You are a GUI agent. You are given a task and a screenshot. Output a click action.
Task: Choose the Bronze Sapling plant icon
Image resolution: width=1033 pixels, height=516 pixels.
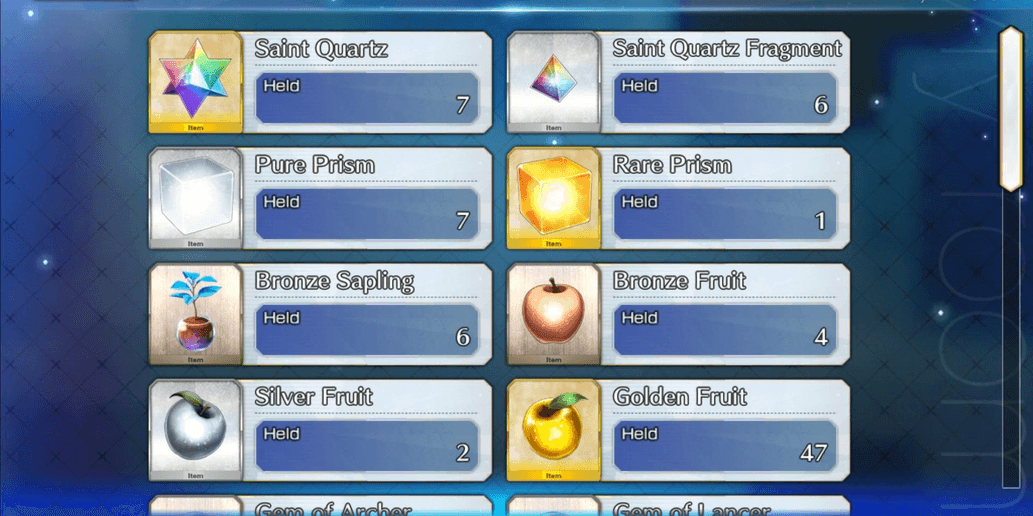(196, 314)
